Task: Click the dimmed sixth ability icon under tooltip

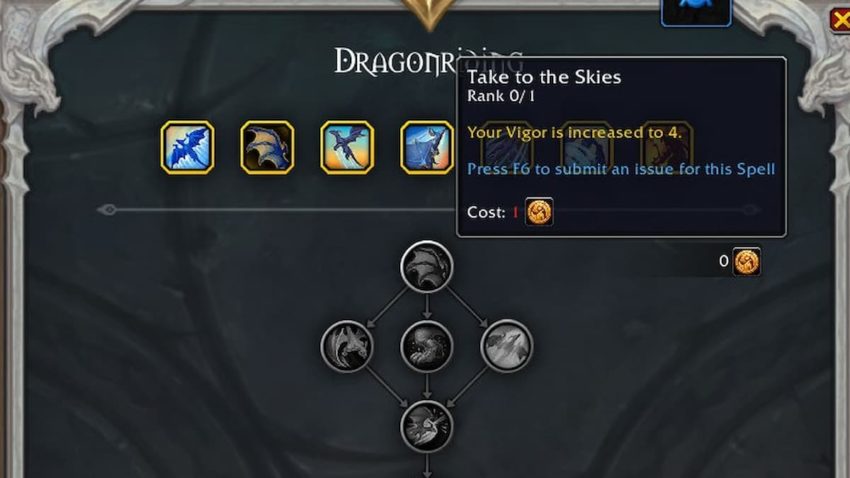Action: [587, 147]
